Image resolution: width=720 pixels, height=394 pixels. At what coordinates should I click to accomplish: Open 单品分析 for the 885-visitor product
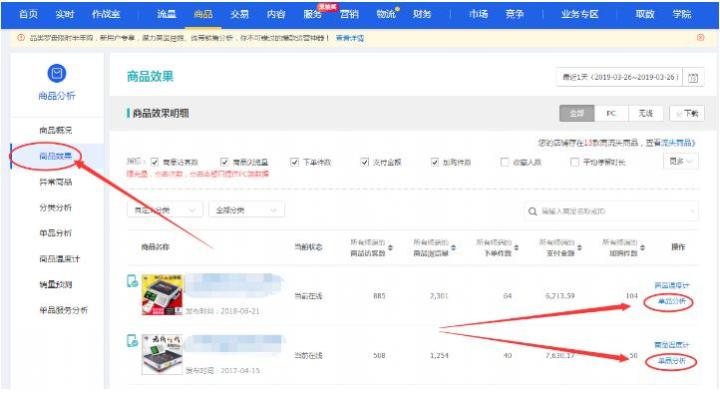(672, 301)
